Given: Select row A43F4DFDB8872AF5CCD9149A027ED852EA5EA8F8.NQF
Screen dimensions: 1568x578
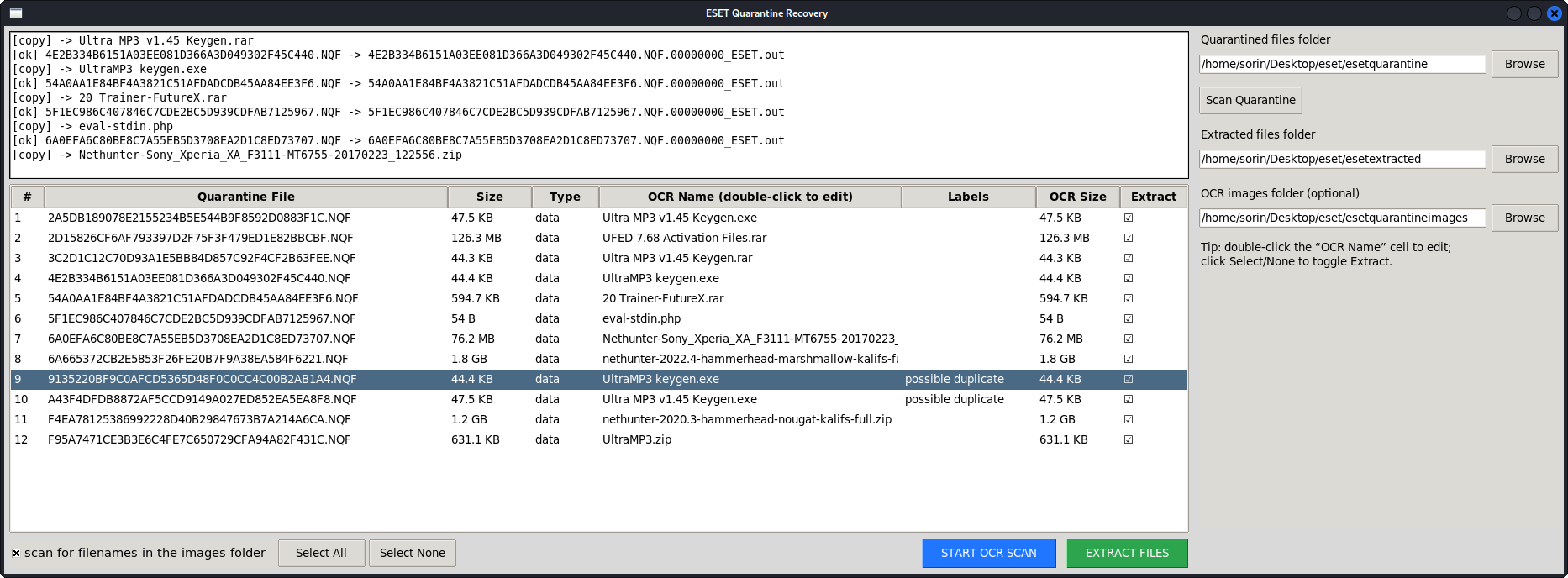Looking at the screenshot, I should 599,399.
